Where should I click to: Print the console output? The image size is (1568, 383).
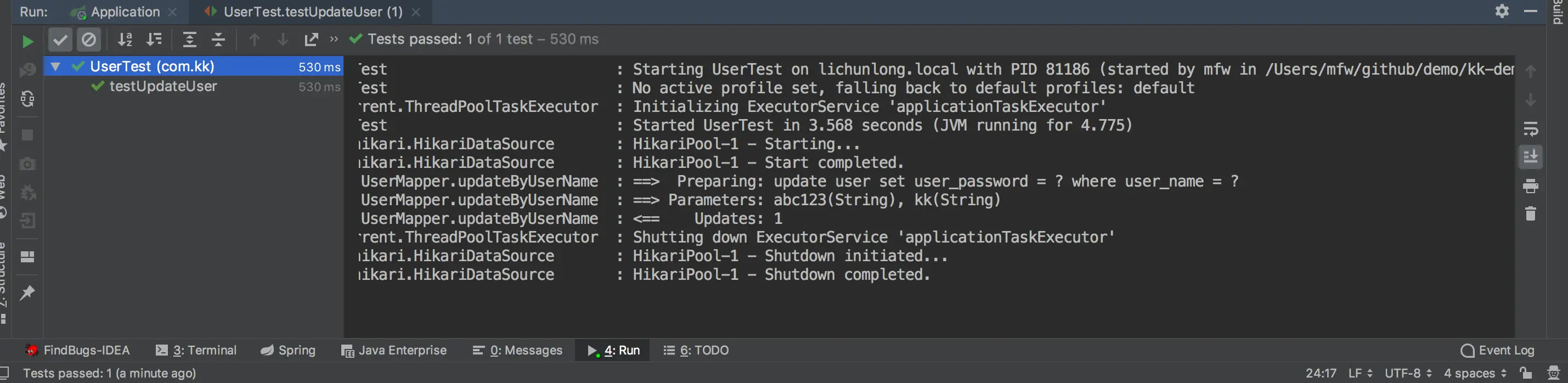tap(1530, 187)
